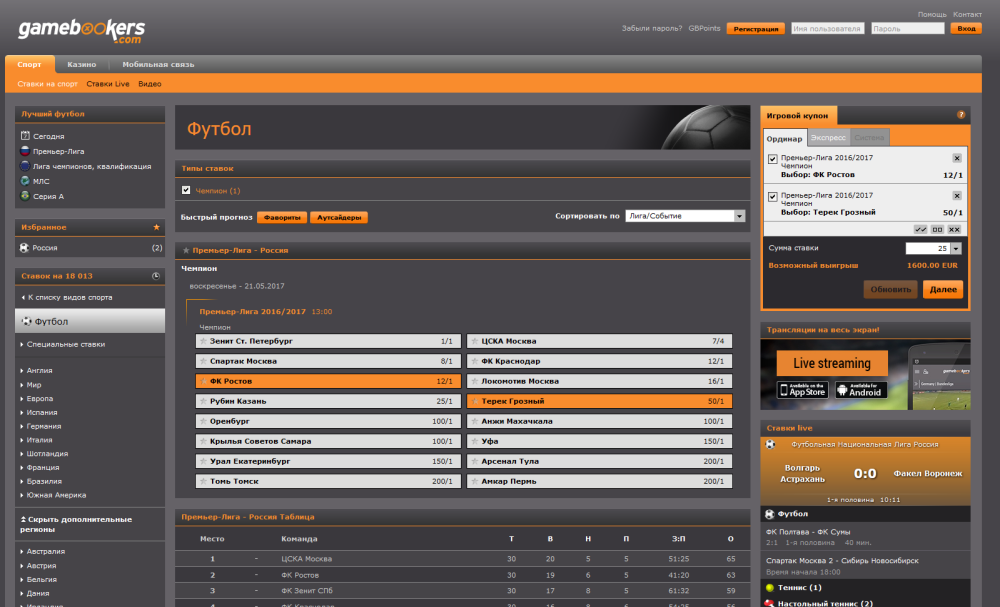The image size is (1000, 607).
Task: Star the Спартак Москва selection
Action: (203, 361)
